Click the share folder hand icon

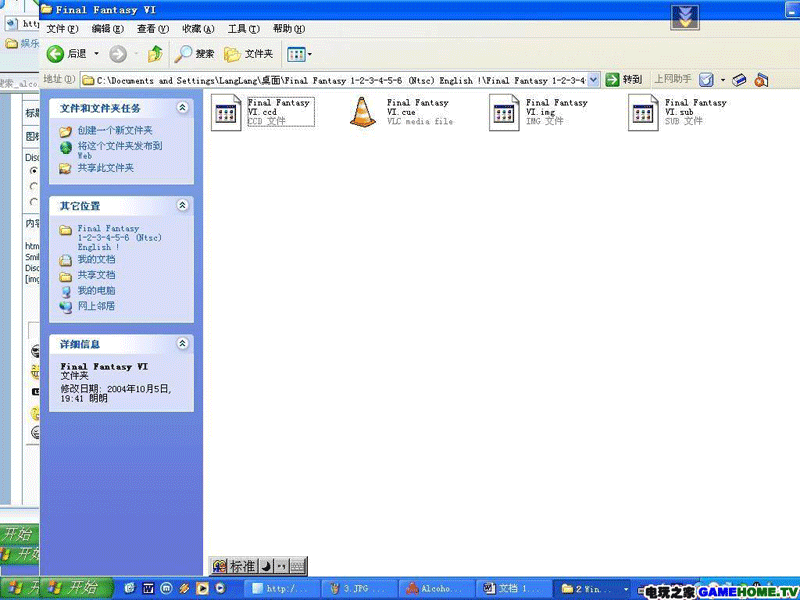point(65,168)
